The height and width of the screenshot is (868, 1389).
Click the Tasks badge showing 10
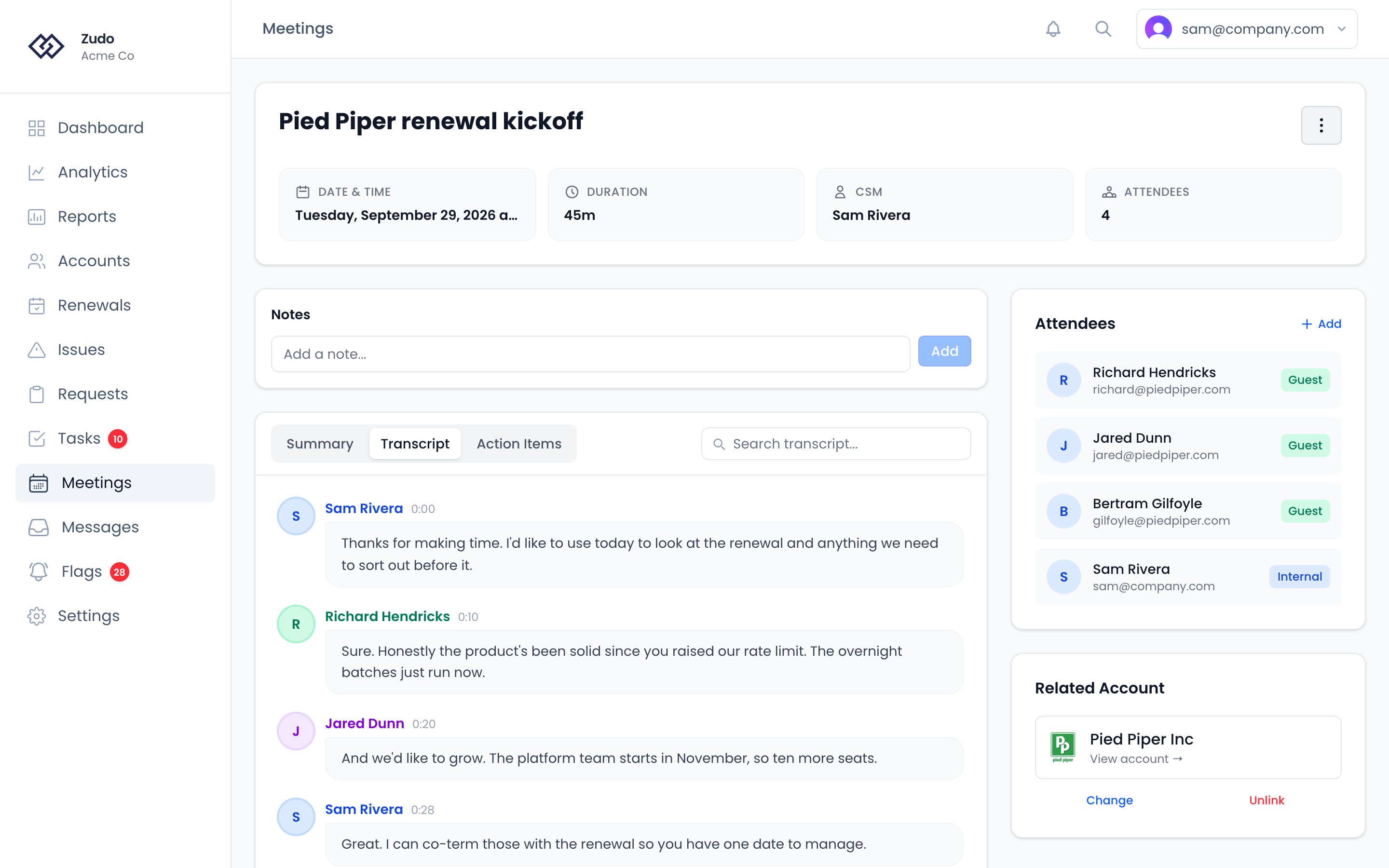coord(118,439)
